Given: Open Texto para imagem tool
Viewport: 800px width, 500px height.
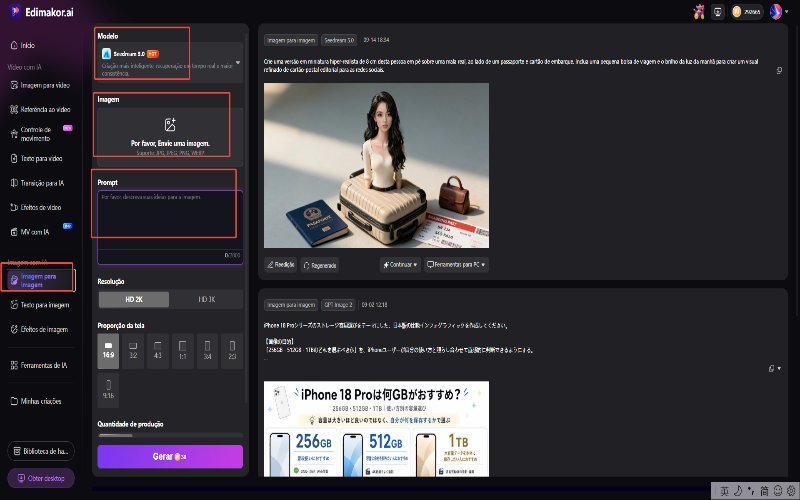Looking at the screenshot, I should [40, 305].
